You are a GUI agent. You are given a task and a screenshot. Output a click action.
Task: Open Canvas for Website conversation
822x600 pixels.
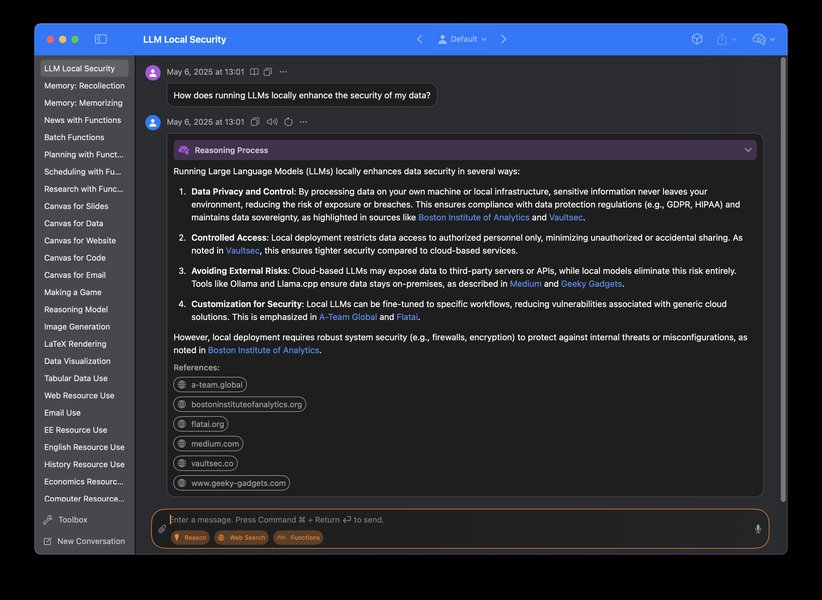tap(84, 241)
